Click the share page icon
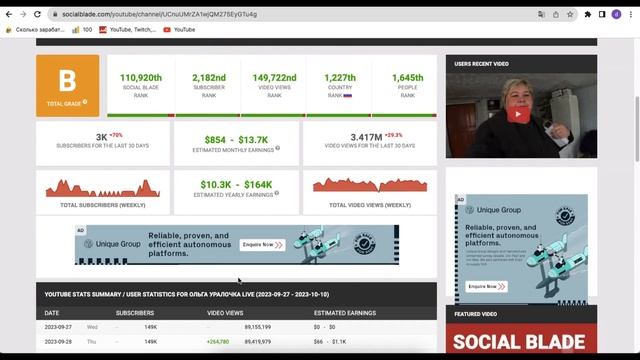 coord(556,14)
